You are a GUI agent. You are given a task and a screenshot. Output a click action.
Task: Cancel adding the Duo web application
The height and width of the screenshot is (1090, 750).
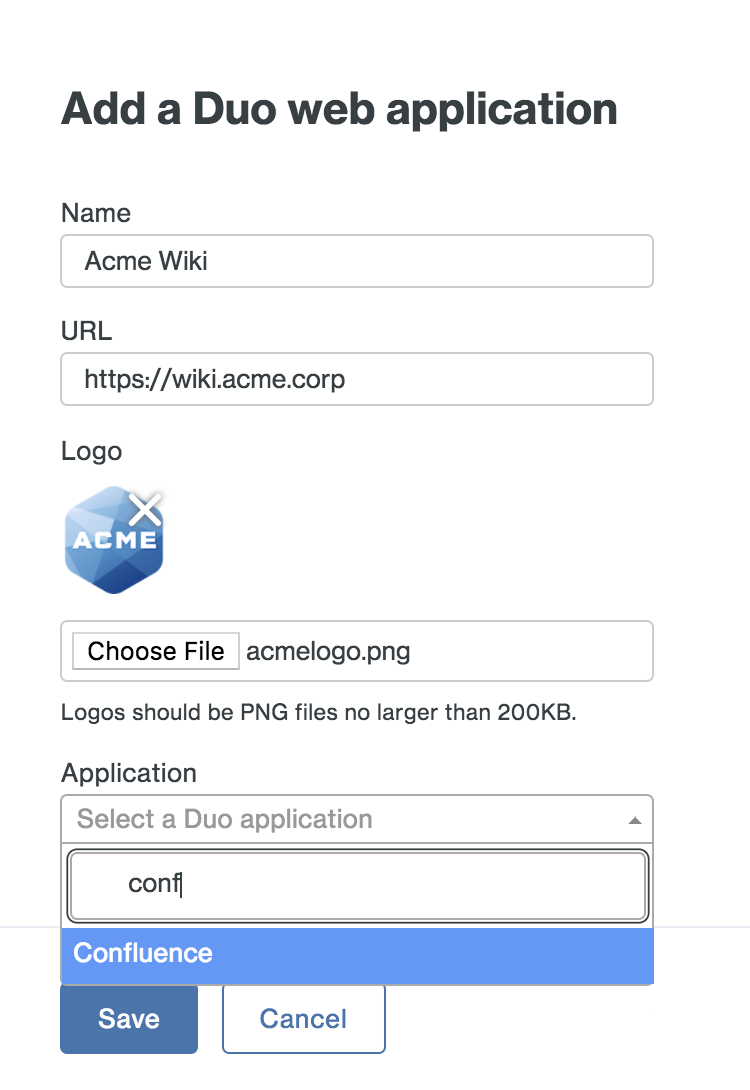(303, 1018)
